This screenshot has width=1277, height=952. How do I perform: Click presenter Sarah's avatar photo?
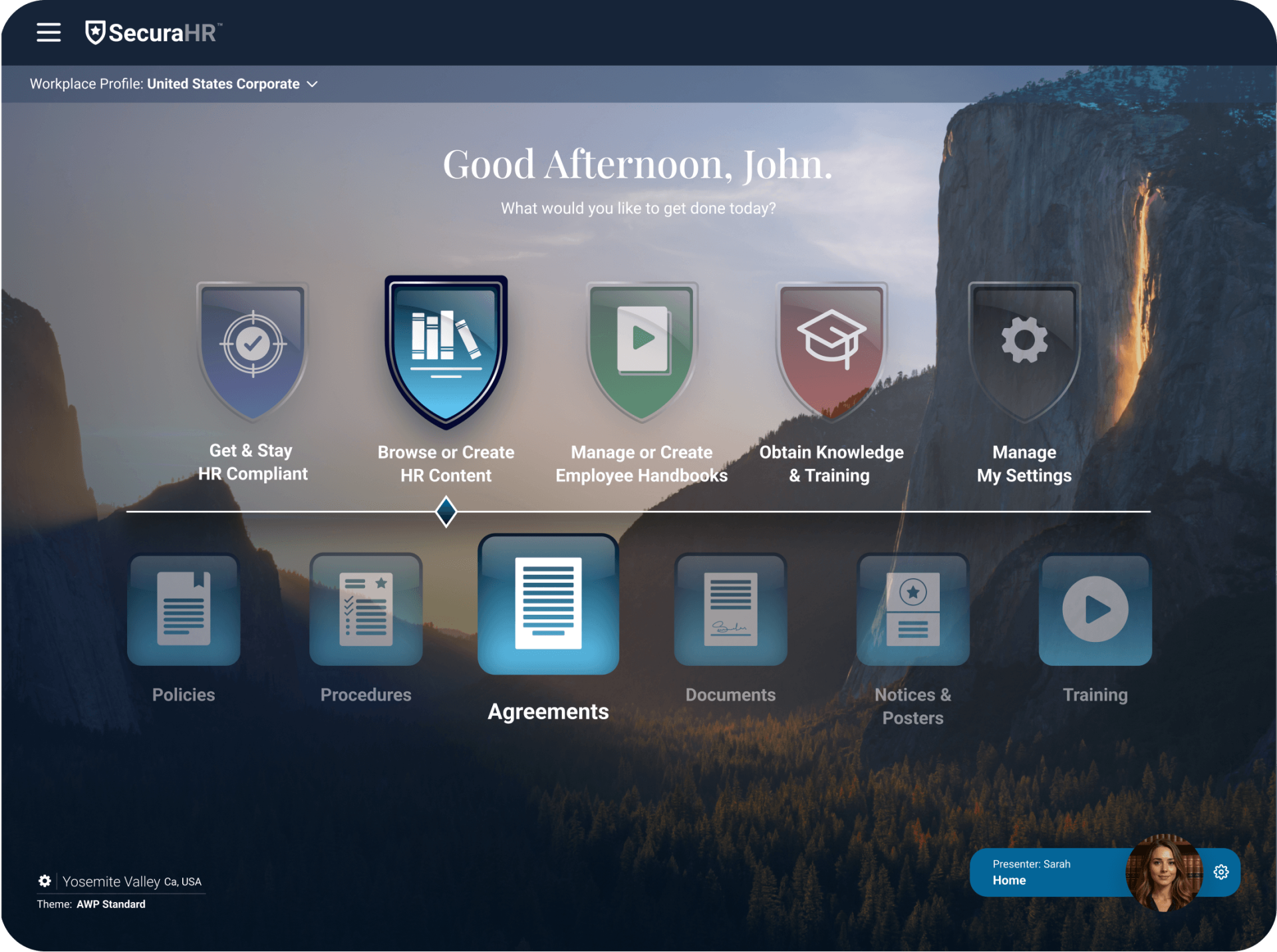point(1163,872)
